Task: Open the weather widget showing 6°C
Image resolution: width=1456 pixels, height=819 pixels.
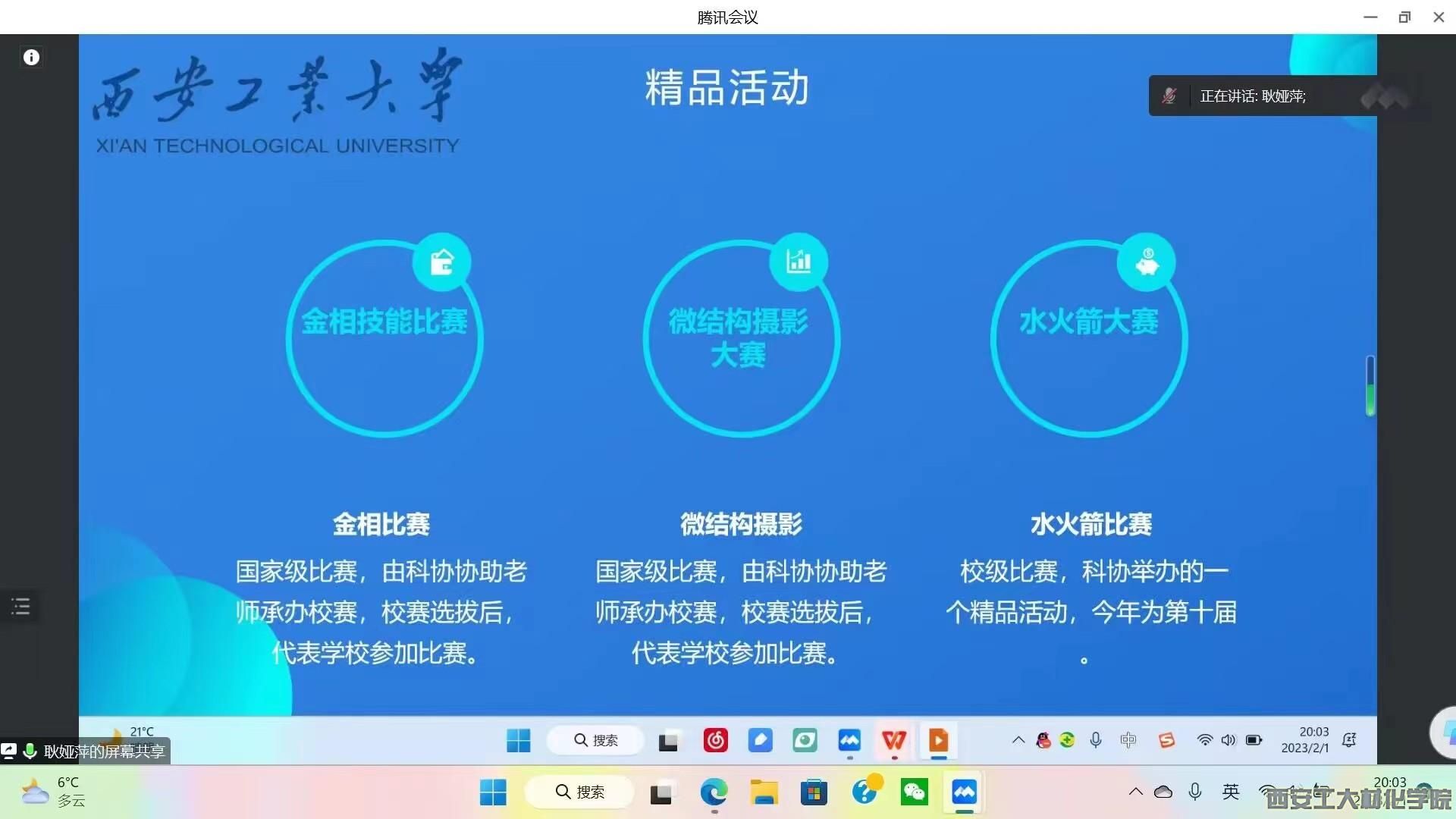Action: coord(53,792)
